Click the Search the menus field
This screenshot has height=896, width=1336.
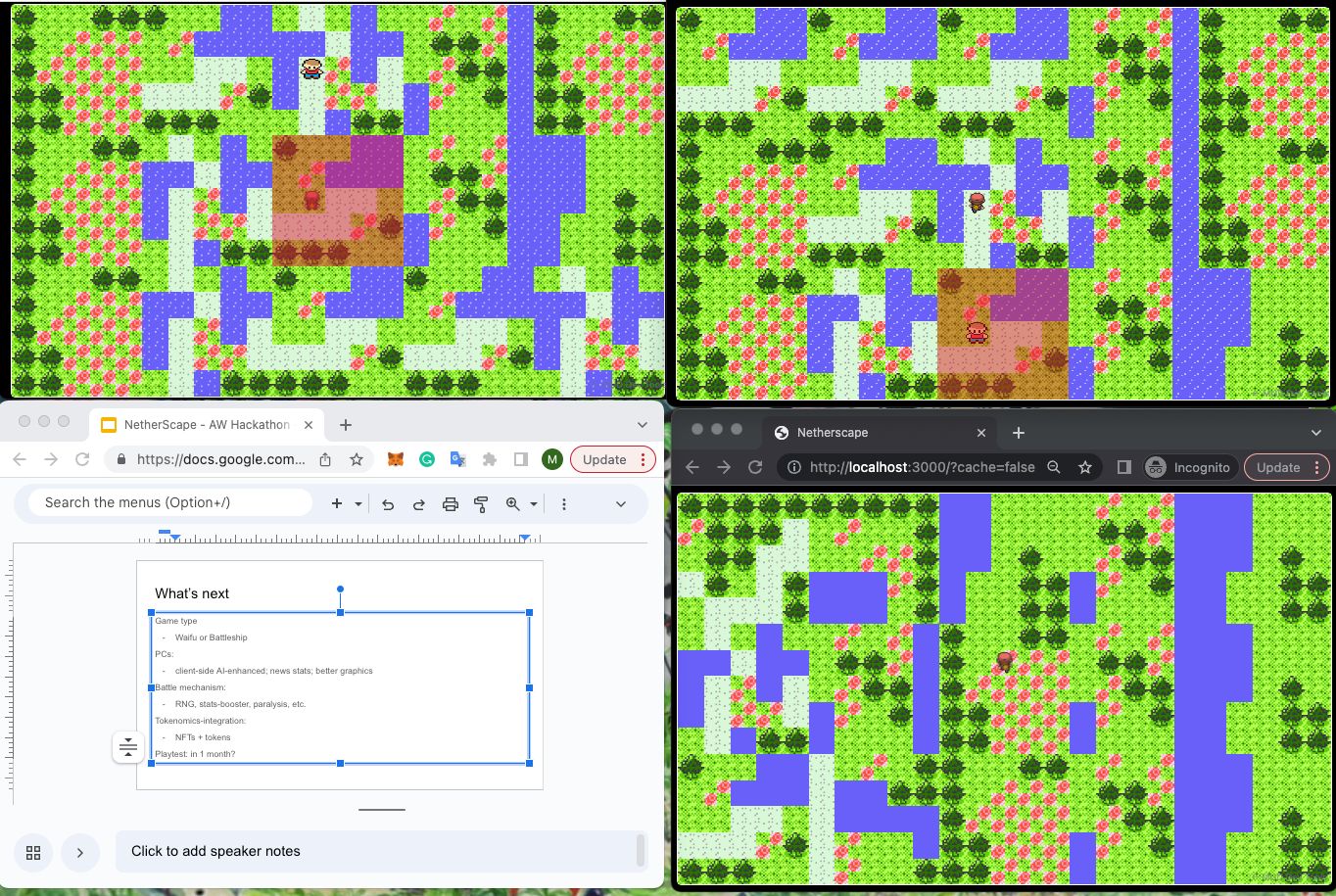[x=170, y=502]
